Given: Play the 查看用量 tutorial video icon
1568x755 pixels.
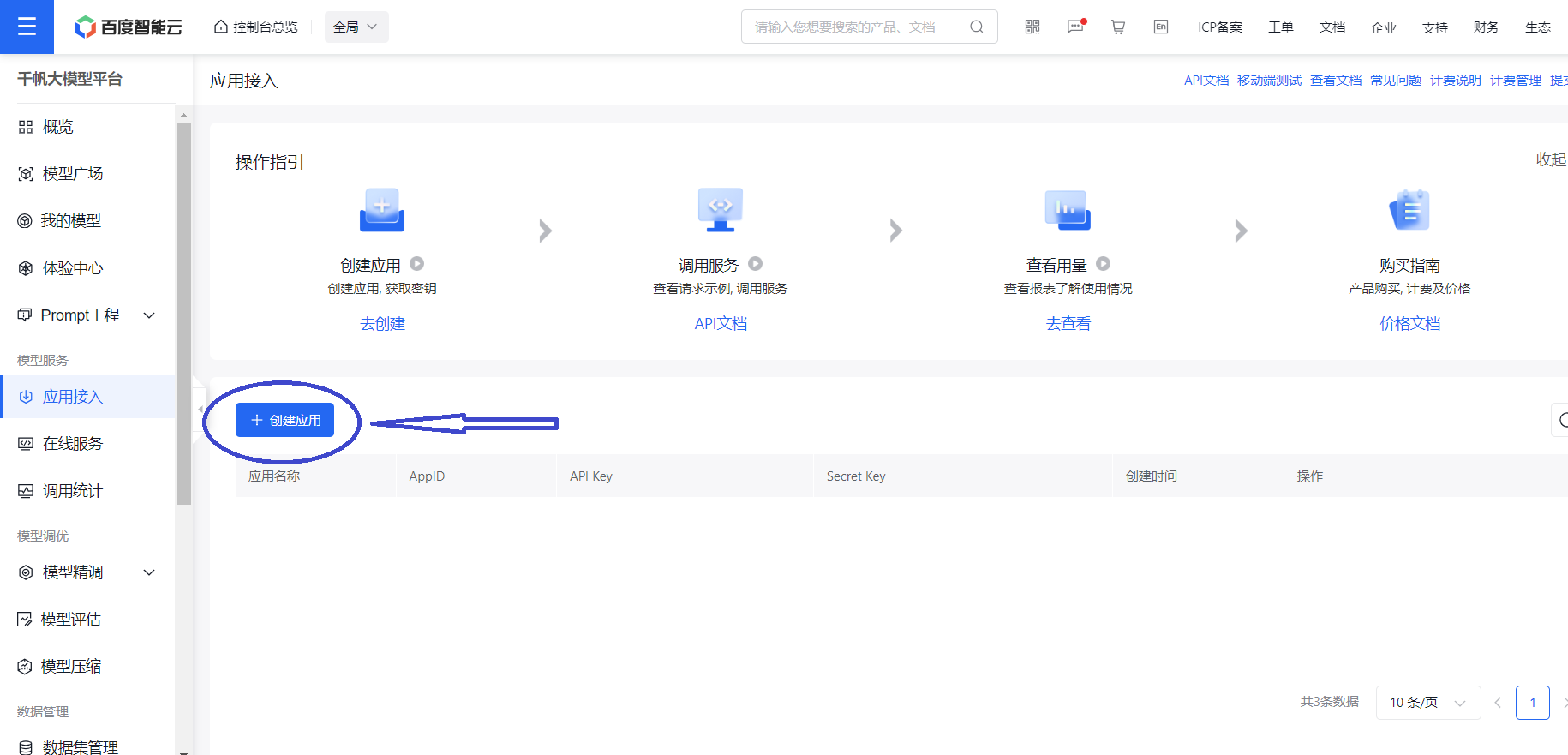Looking at the screenshot, I should (x=1104, y=264).
